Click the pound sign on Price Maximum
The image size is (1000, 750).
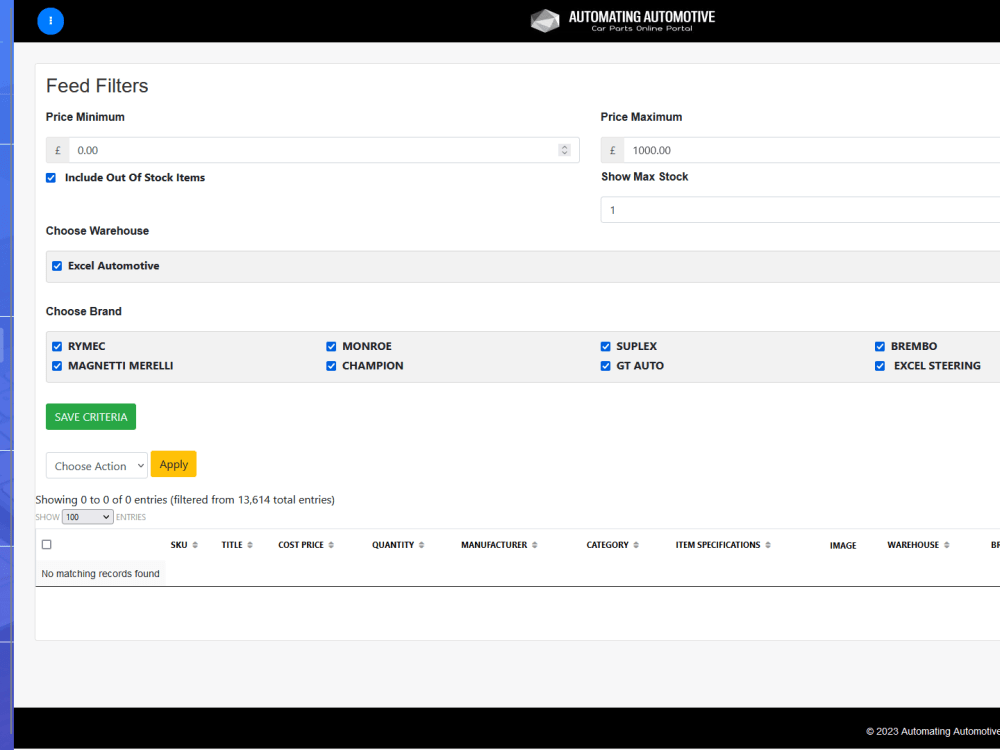(612, 151)
